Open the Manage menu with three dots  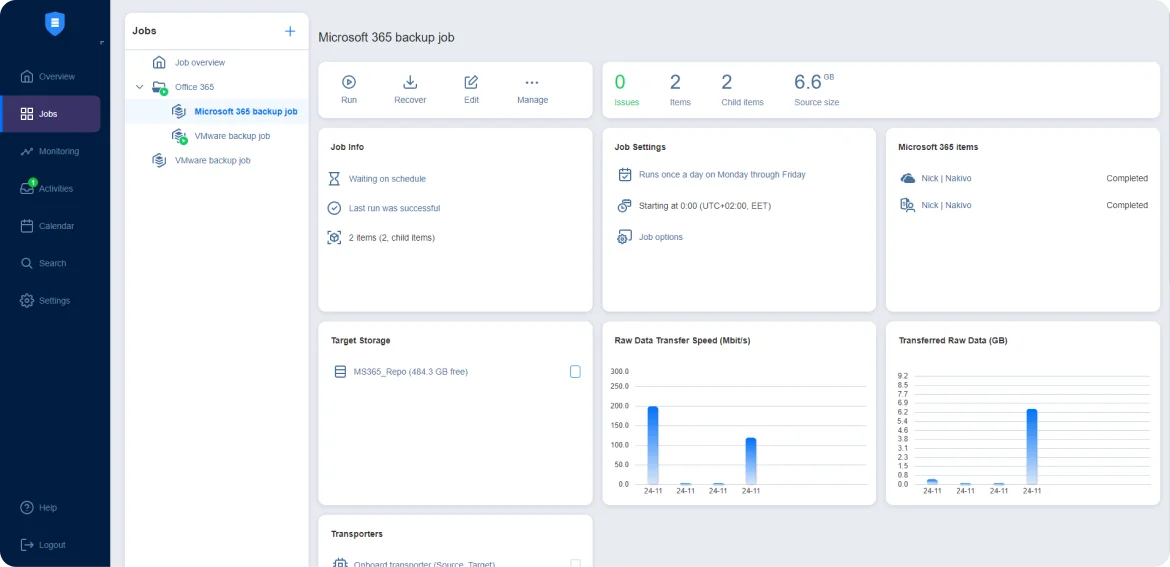(532, 83)
